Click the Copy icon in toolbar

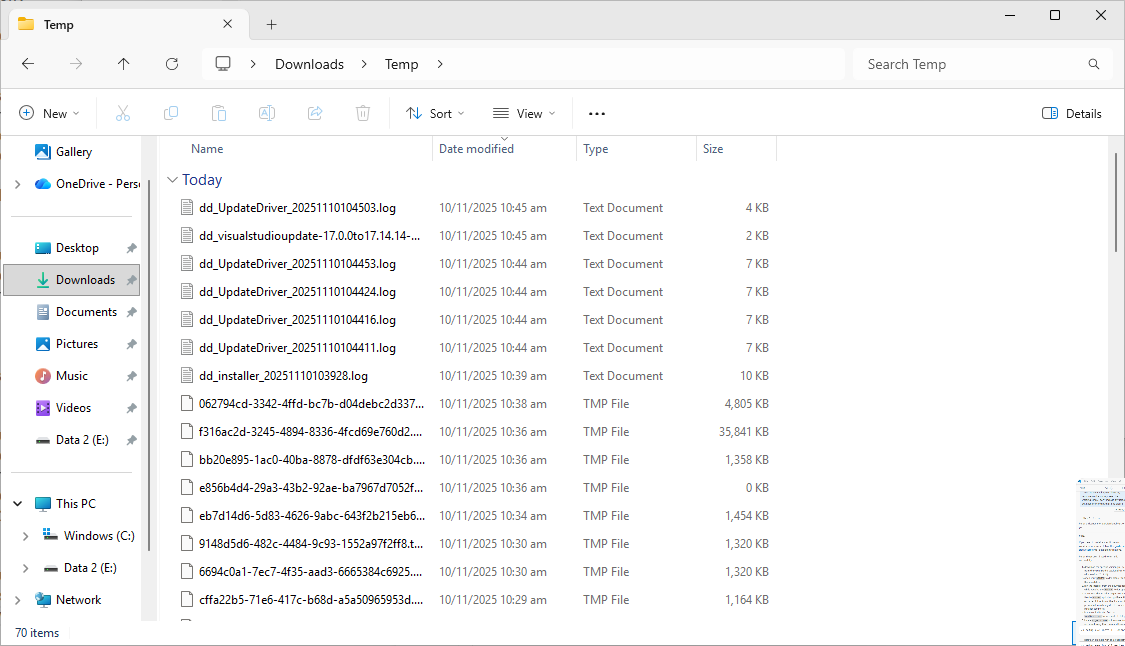coord(171,113)
